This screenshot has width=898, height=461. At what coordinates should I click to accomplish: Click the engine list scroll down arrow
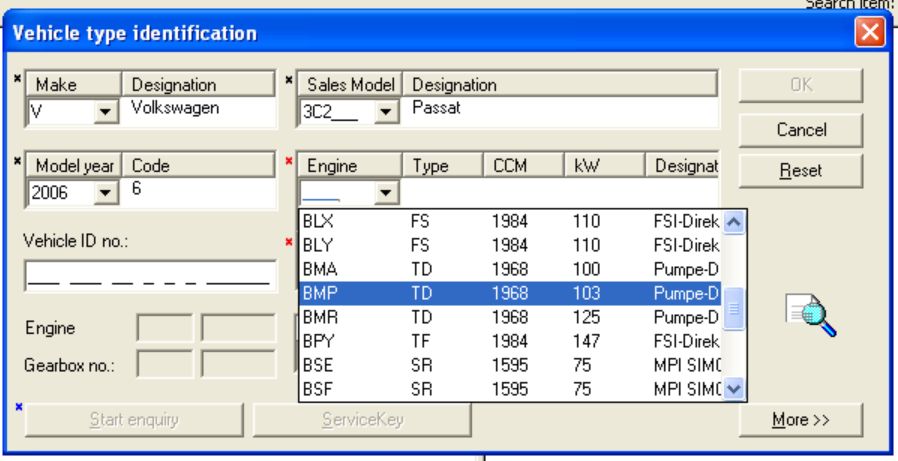(x=734, y=389)
